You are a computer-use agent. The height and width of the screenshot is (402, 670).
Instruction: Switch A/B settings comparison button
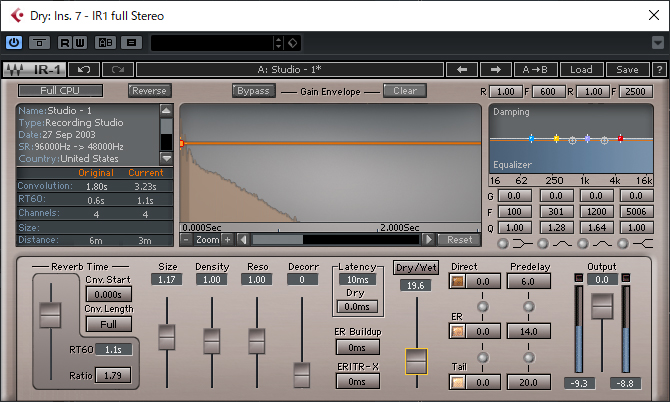pyautogui.click(x=106, y=43)
